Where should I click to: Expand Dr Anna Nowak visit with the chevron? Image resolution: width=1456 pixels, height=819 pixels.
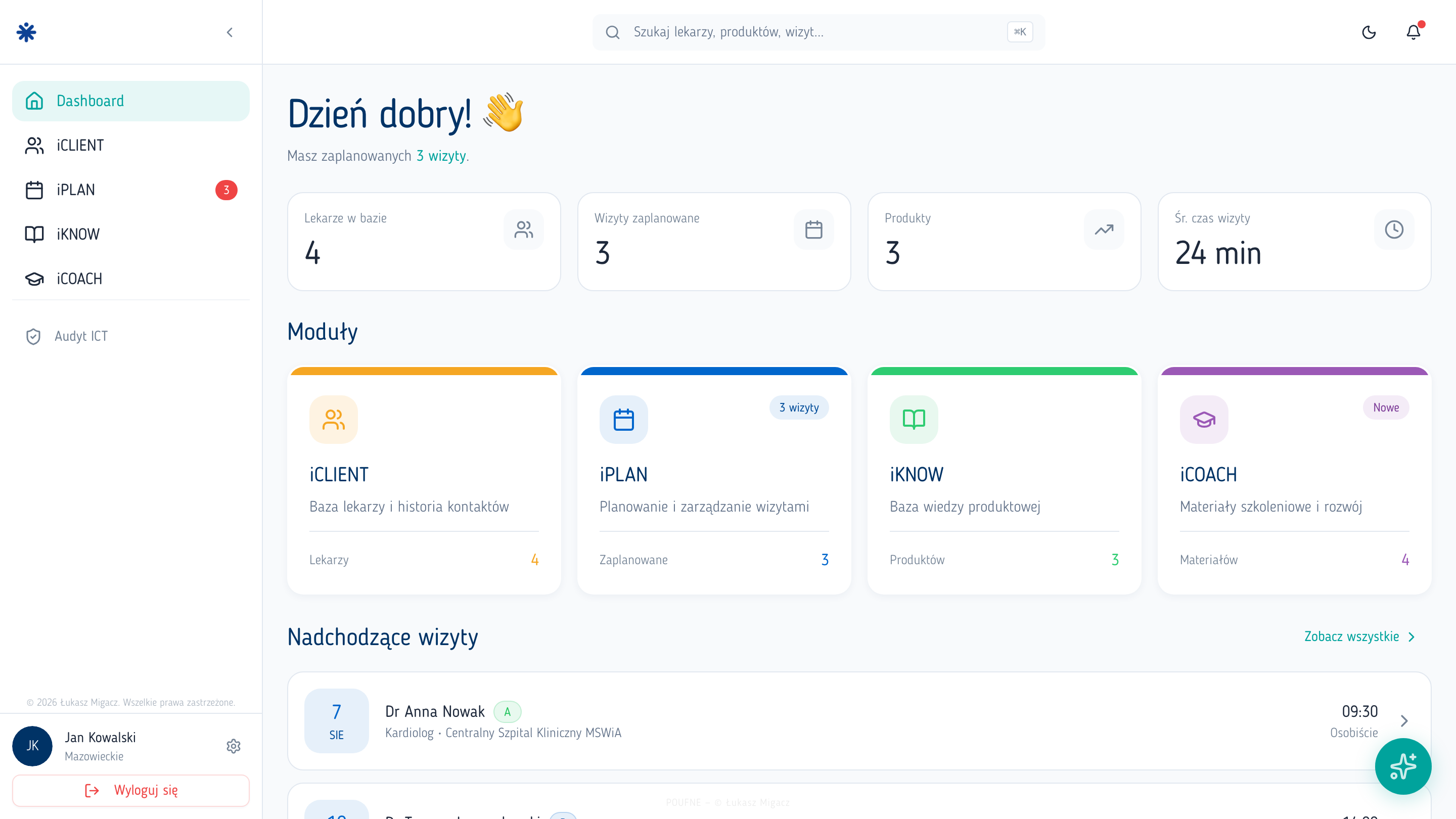(x=1404, y=720)
